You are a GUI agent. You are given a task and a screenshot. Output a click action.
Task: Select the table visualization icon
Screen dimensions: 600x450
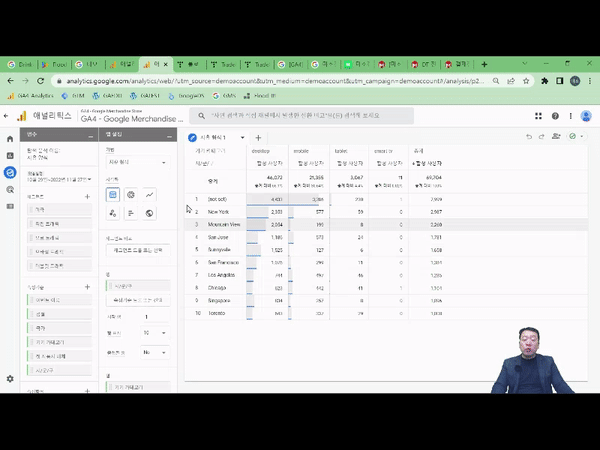click(x=113, y=195)
